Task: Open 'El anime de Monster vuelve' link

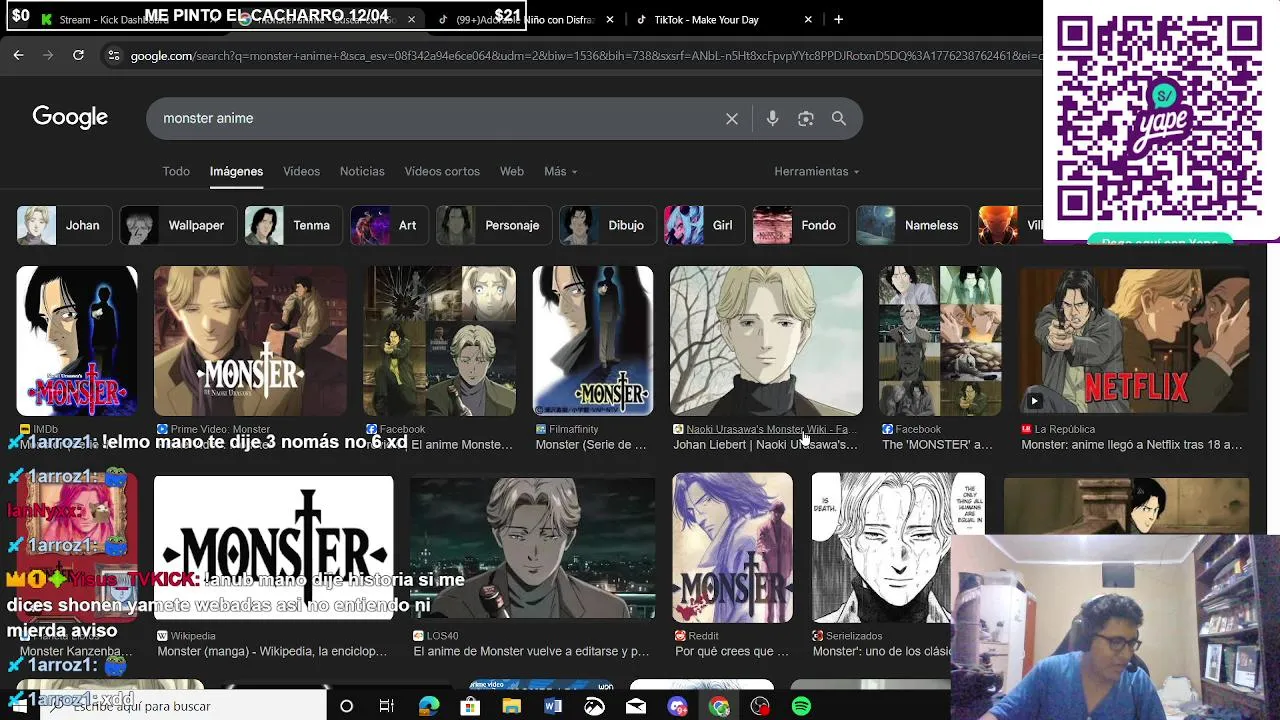Action: 531,652
